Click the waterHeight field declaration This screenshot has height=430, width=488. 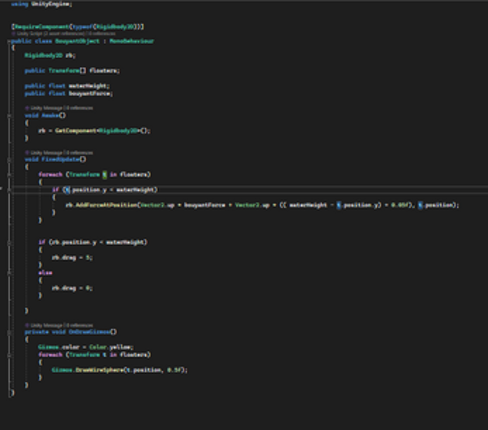click(x=89, y=86)
